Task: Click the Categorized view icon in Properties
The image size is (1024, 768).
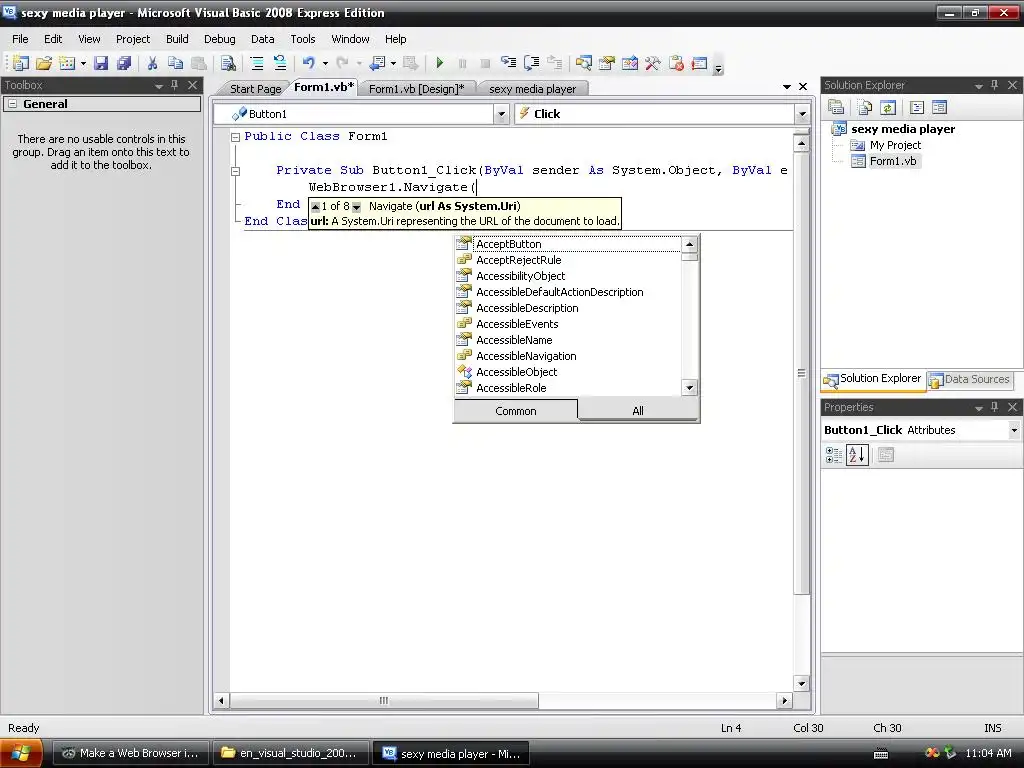Action: pyautogui.click(x=834, y=455)
